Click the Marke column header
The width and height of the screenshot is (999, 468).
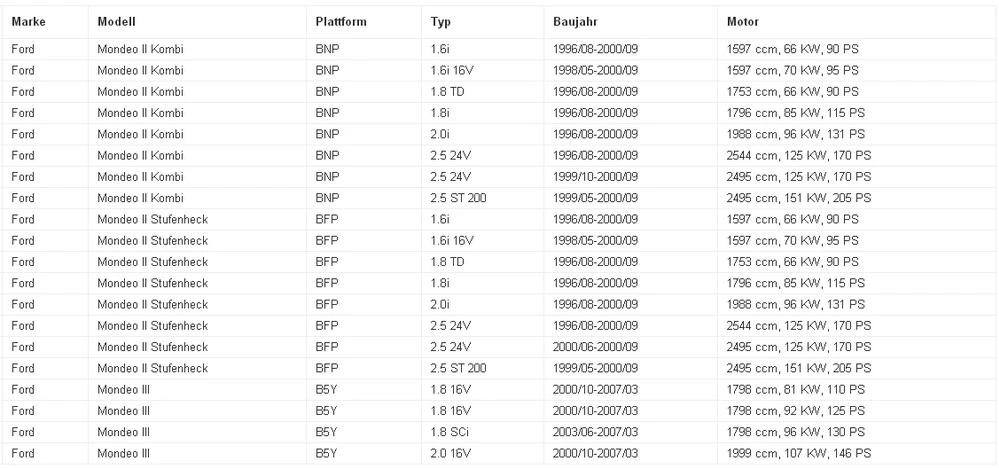[x=29, y=22]
